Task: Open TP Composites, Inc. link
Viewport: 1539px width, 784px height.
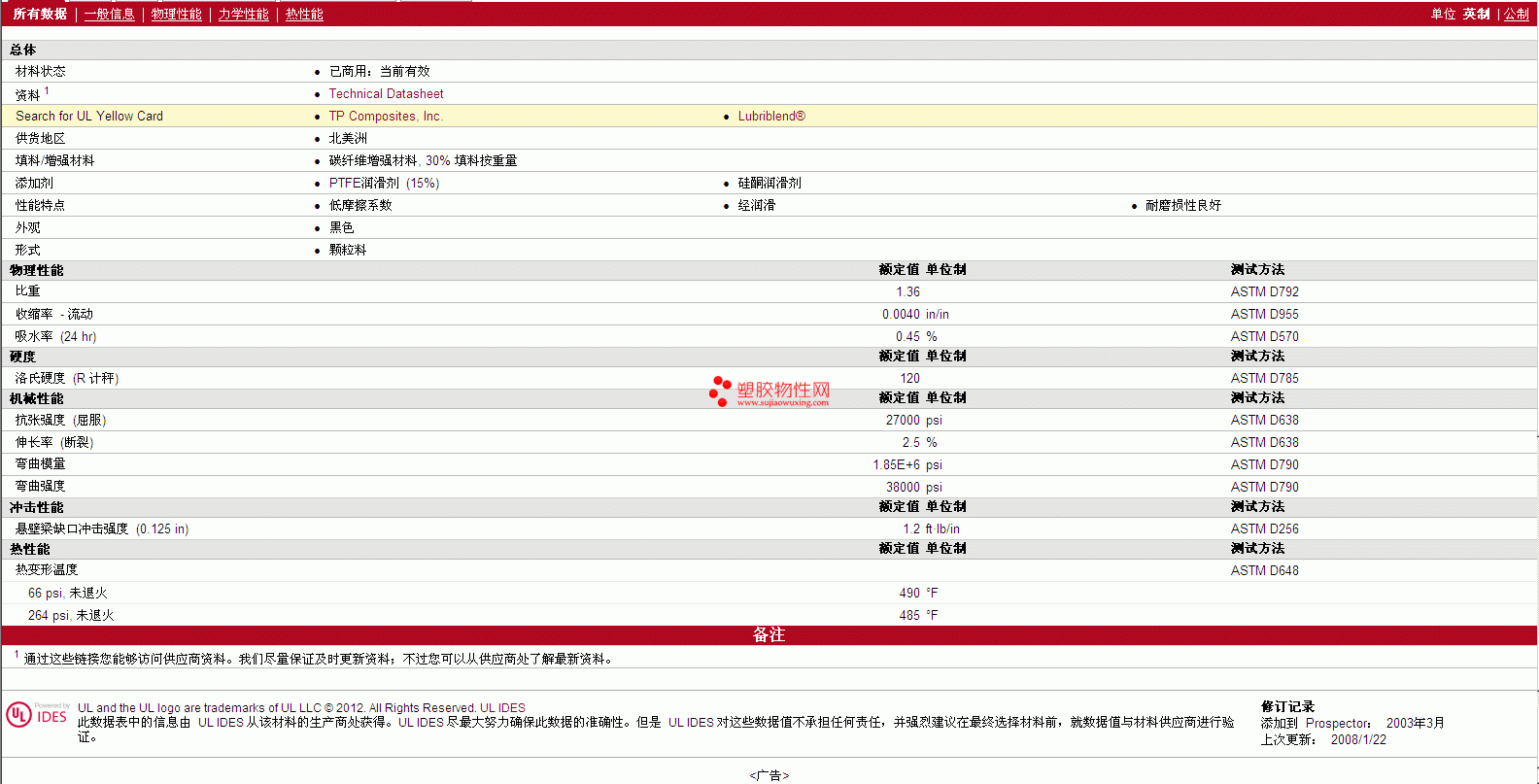Action: tap(386, 116)
